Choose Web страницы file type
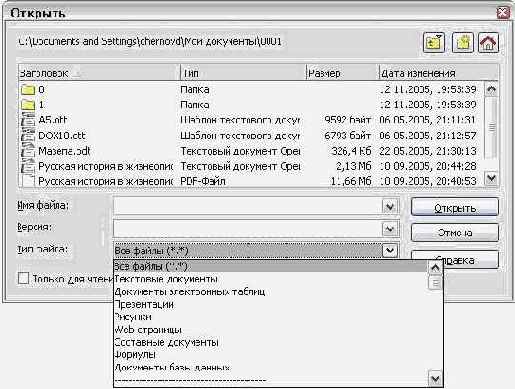 (270, 330)
